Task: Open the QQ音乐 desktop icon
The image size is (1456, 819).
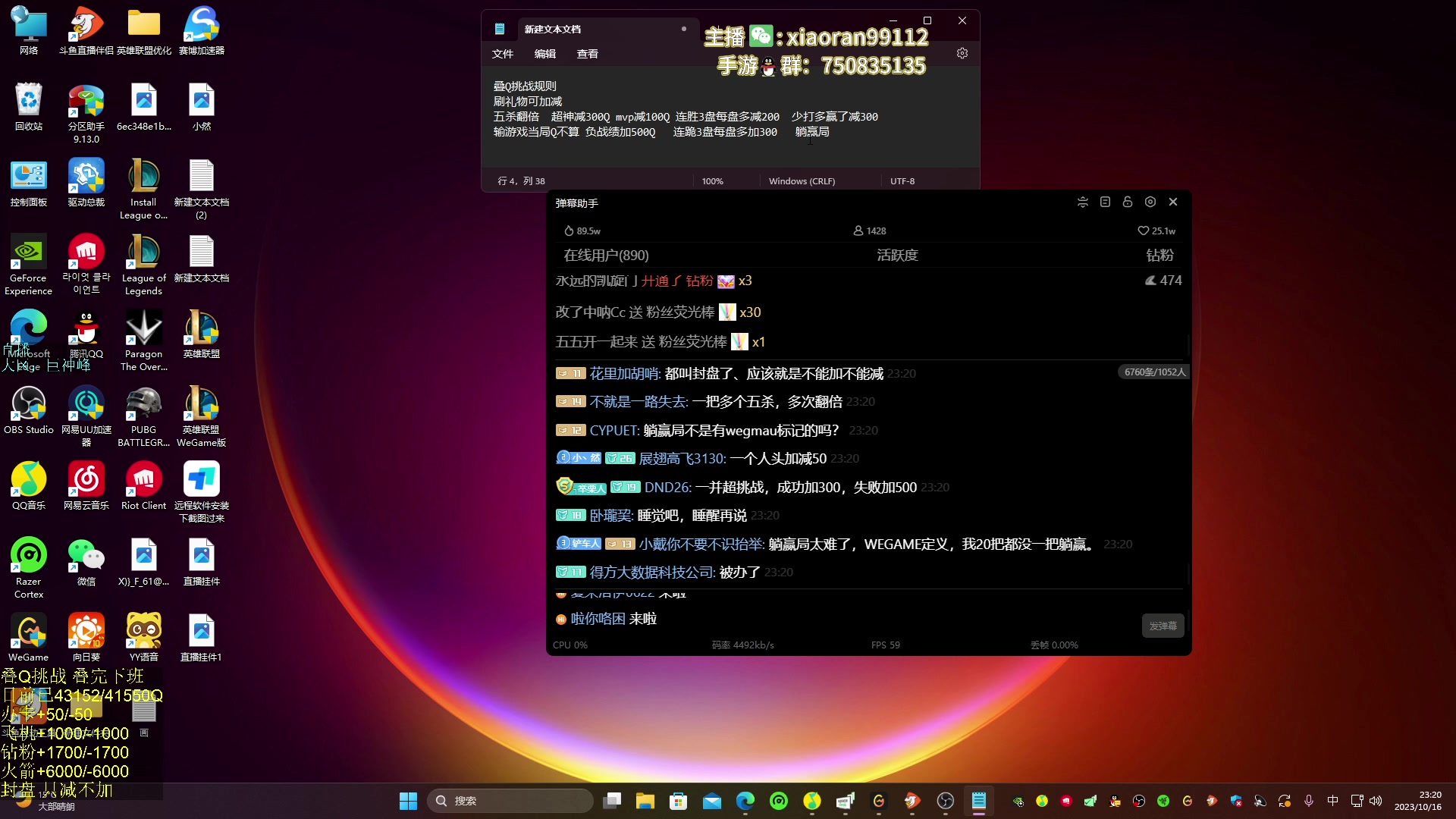Action: pos(29,485)
